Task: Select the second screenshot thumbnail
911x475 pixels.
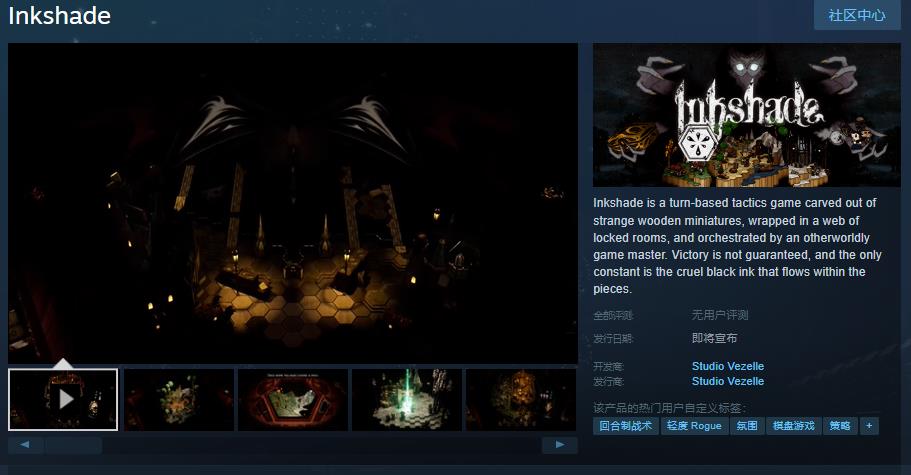Action: click(178, 399)
